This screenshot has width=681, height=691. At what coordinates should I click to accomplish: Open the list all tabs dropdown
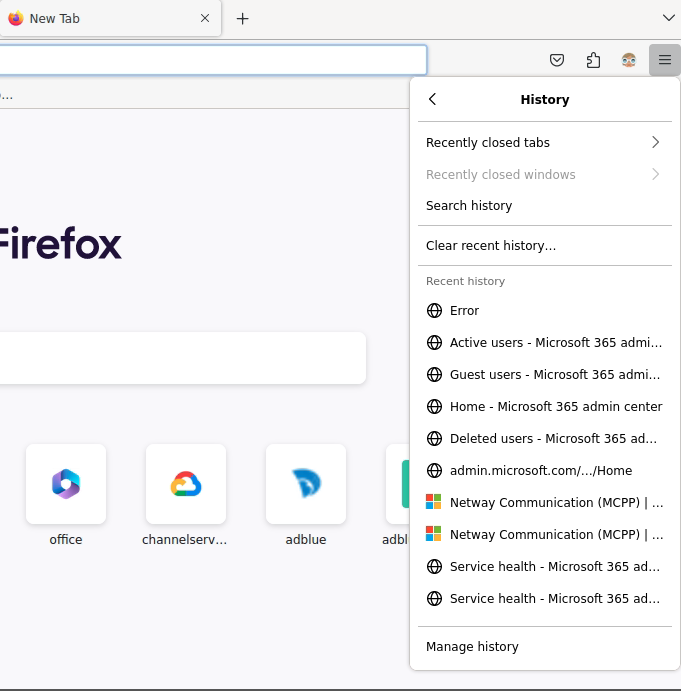click(x=669, y=18)
